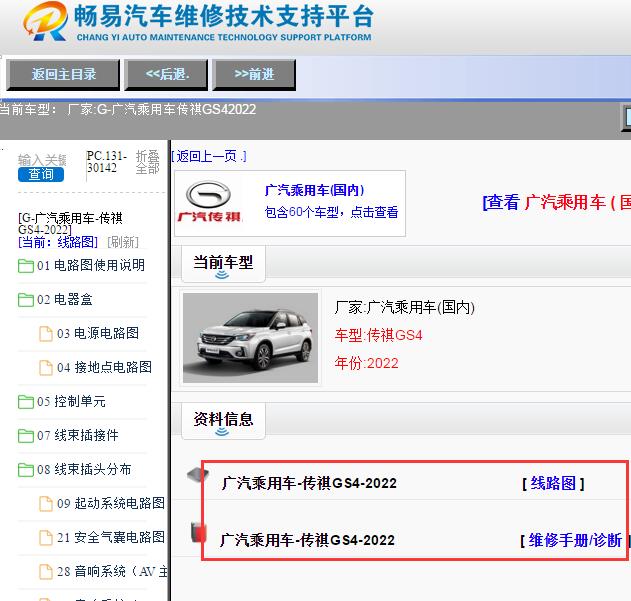The height and width of the screenshot is (601, 631).
Task: Click the 厂家:广汽乘用车(国内) text
Action: [x=405, y=308]
